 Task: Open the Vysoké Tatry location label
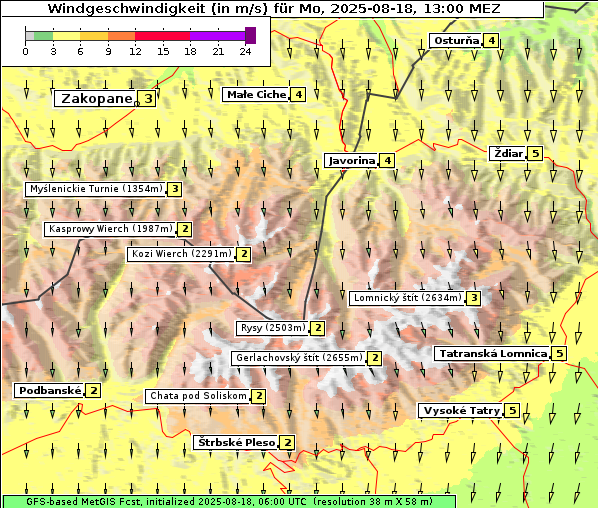pyautogui.click(x=461, y=411)
